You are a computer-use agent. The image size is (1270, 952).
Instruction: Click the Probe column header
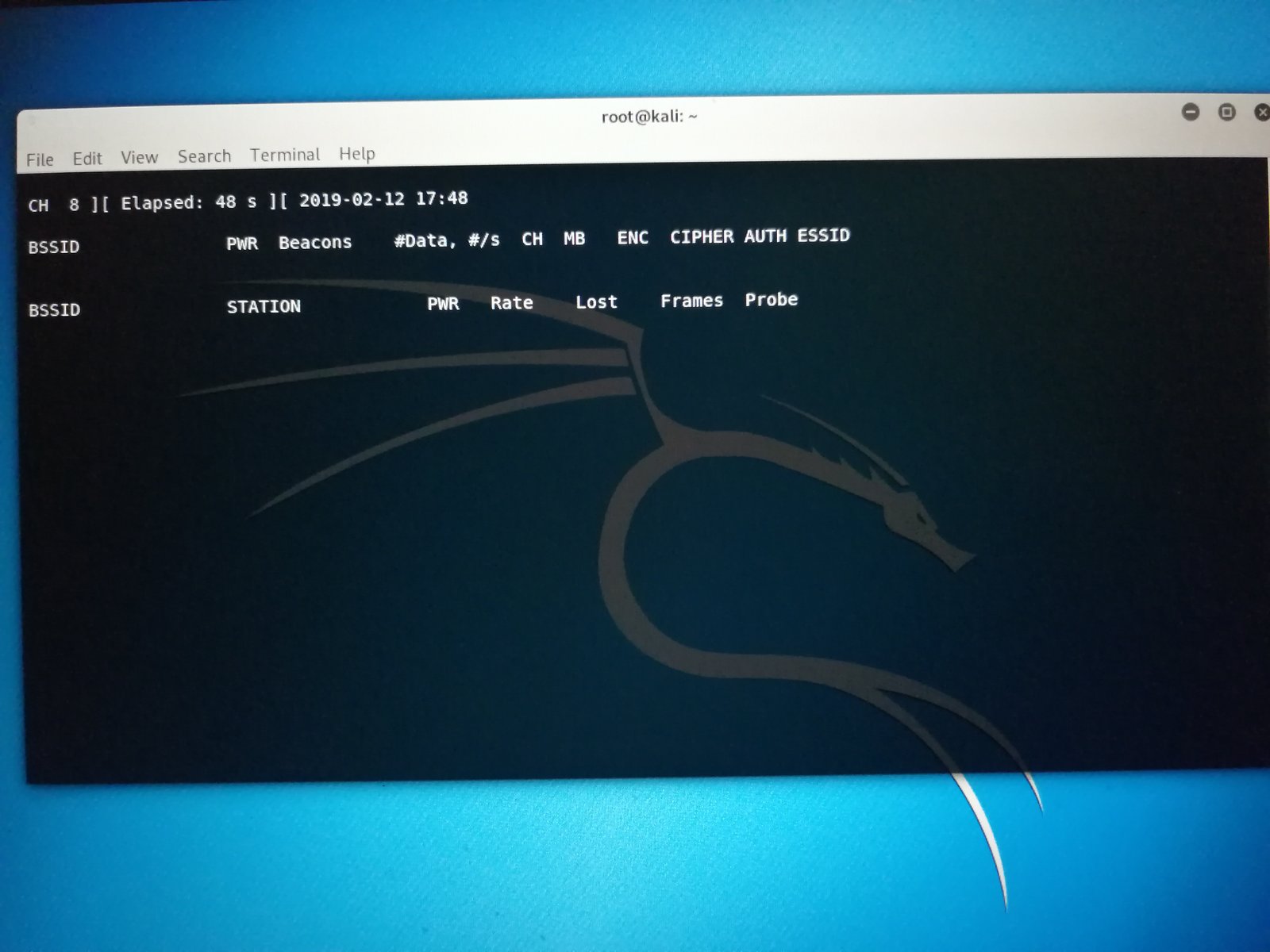tap(771, 300)
